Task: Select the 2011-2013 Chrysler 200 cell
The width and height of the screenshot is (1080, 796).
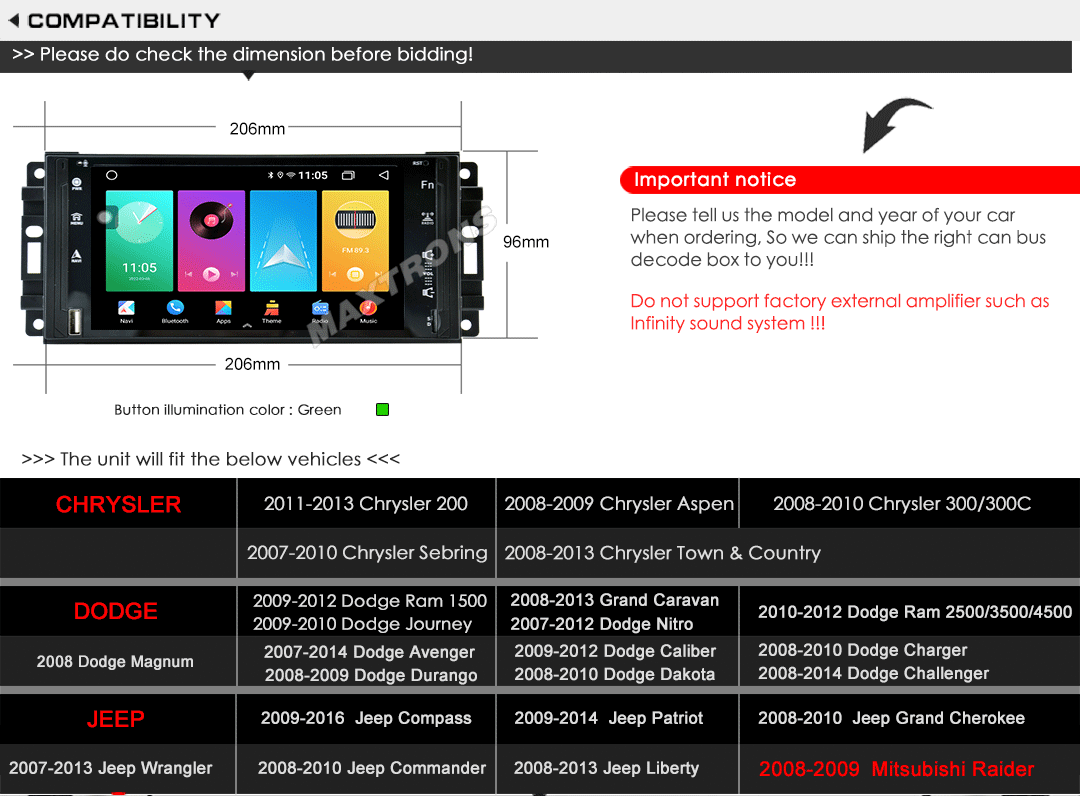Action: pyautogui.click(x=366, y=503)
